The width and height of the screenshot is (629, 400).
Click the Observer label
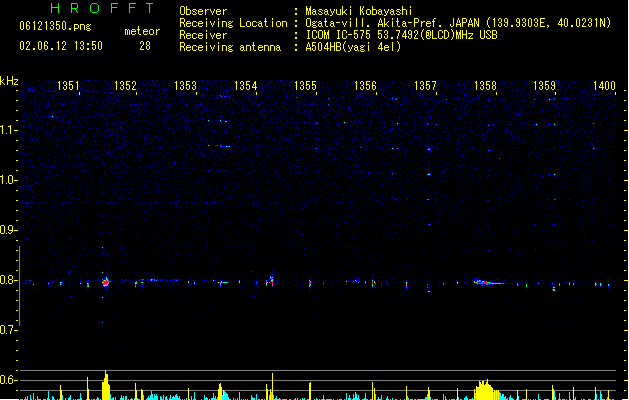pos(203,11)
